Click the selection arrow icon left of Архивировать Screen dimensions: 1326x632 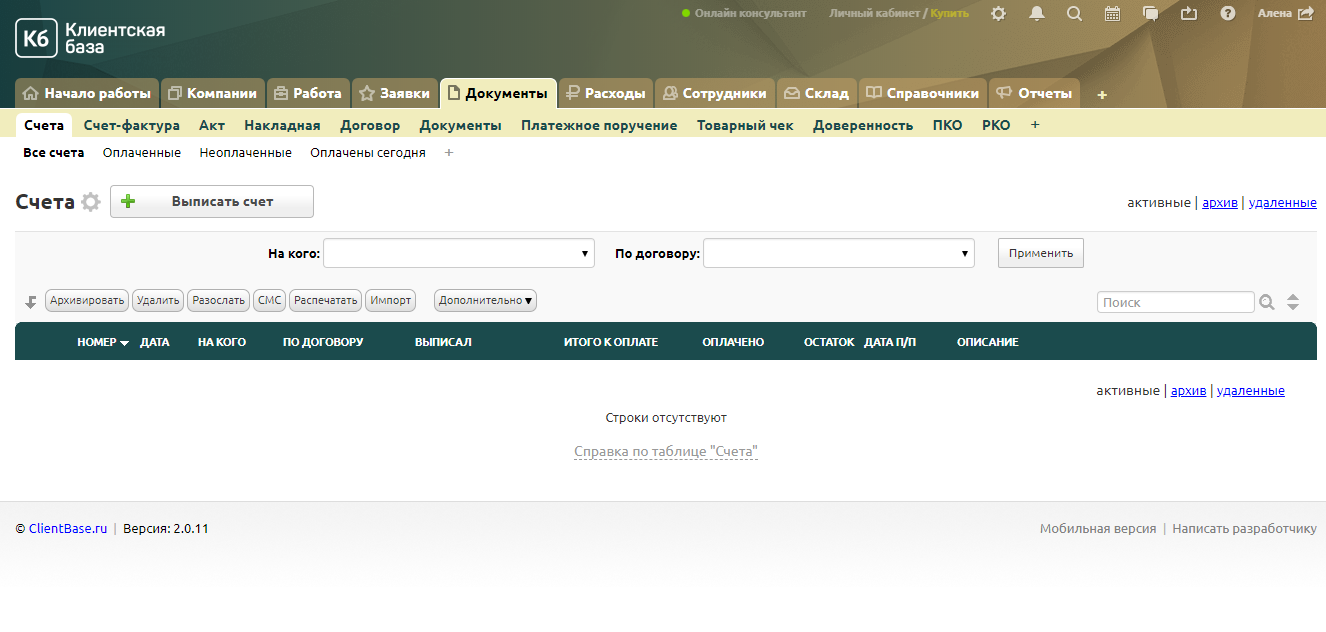(x=31, y=301)
